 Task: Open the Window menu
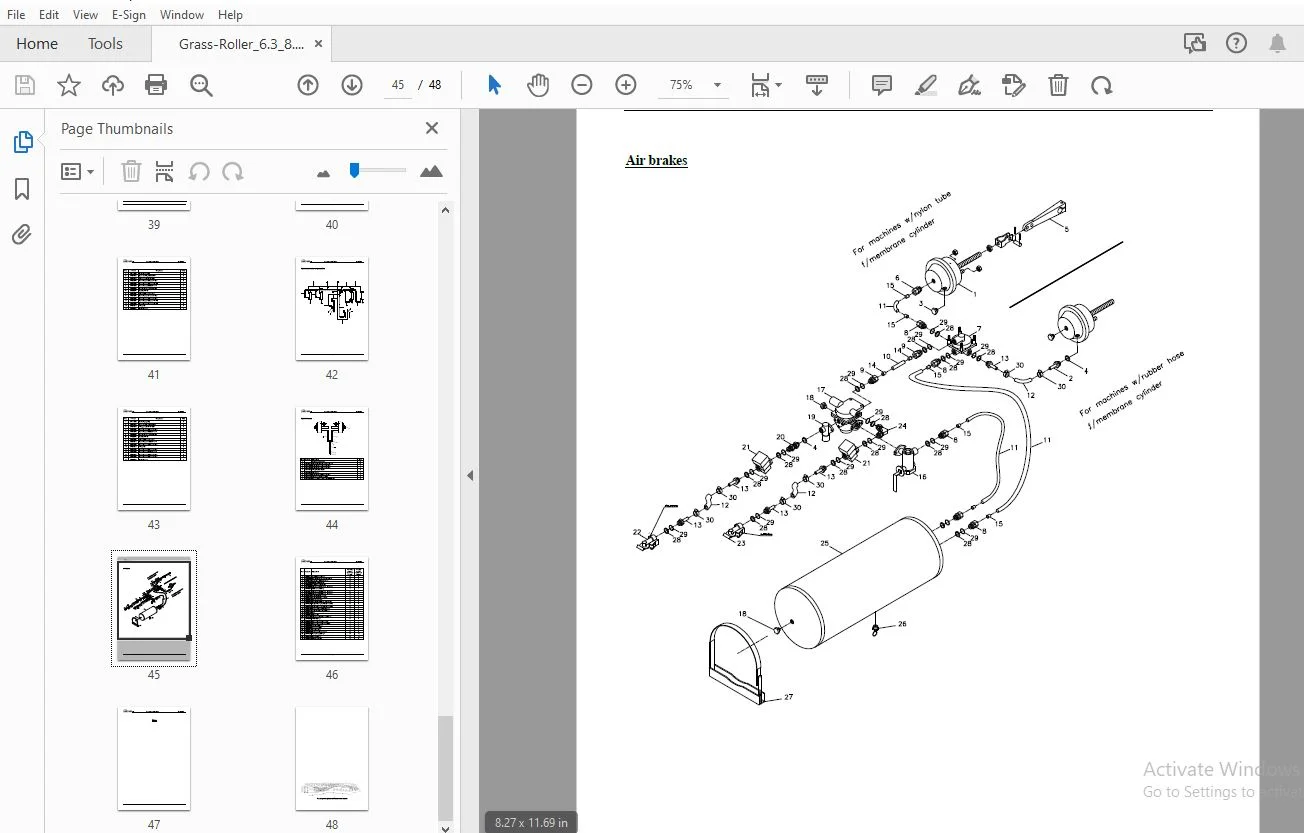click(x=182, y=15)
